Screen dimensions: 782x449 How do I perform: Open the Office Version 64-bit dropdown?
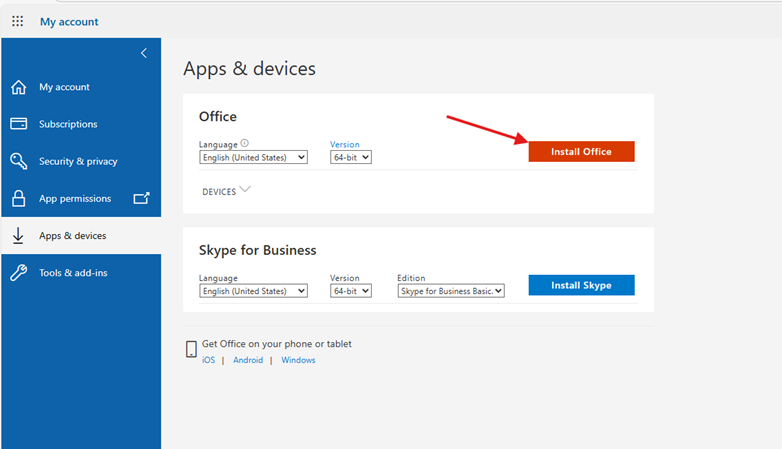coord(350,157)
